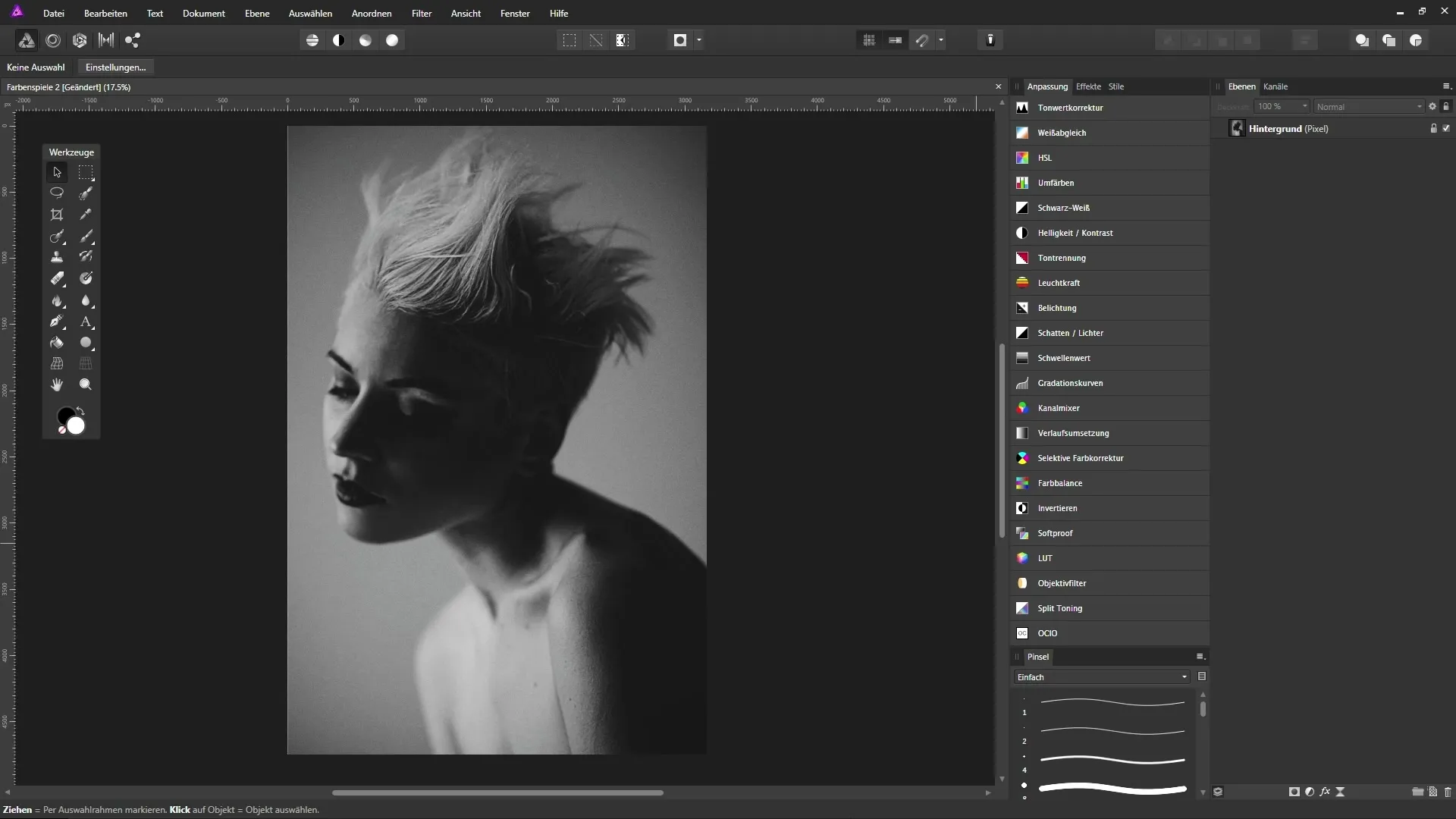Select the flood fill bucket tool
1456x819 pixels.
click(x=57, y=343)
